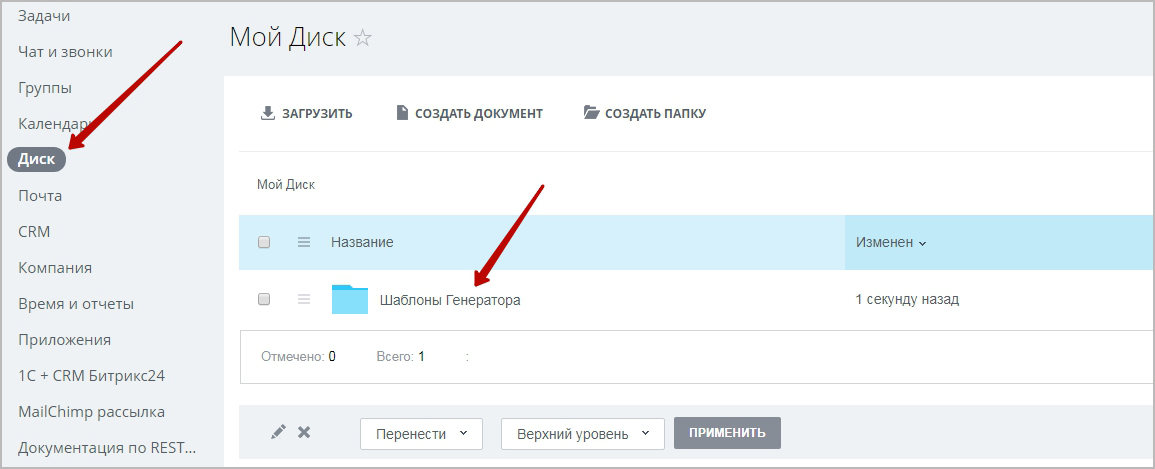
Task: Select the Диск menu item
Action: (x=36, y=160)
